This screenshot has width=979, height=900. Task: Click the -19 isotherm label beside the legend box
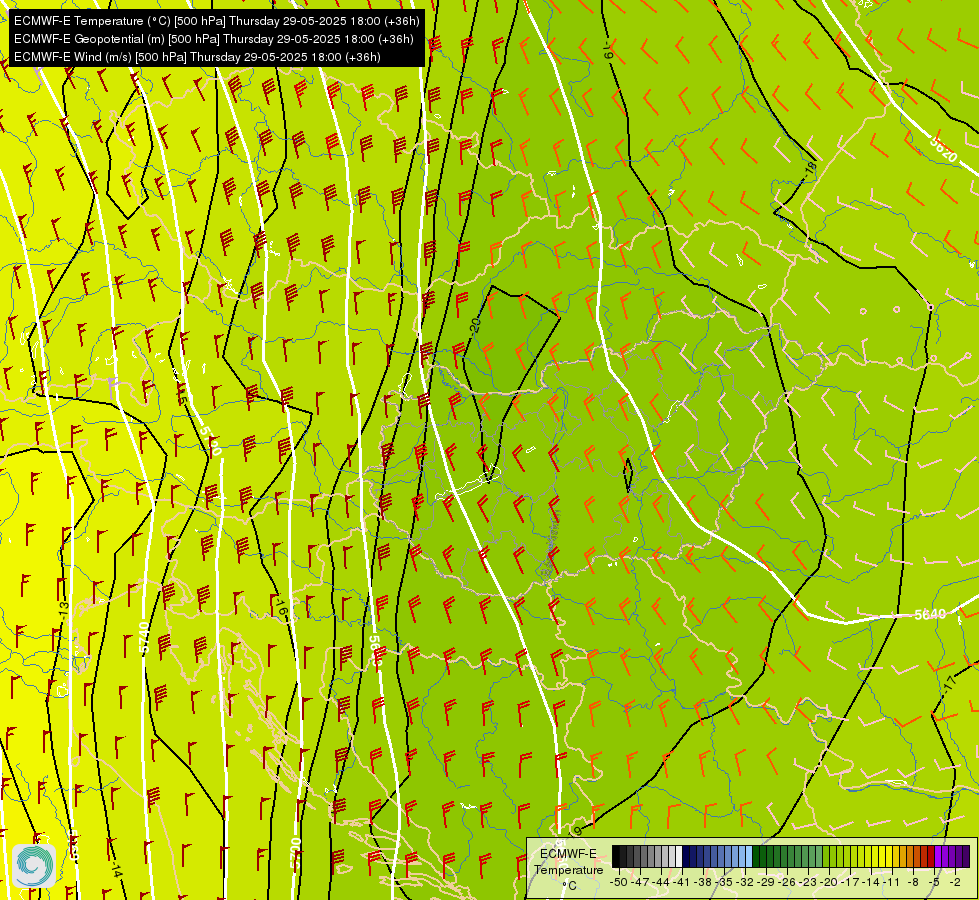click(x=575, y=831)
